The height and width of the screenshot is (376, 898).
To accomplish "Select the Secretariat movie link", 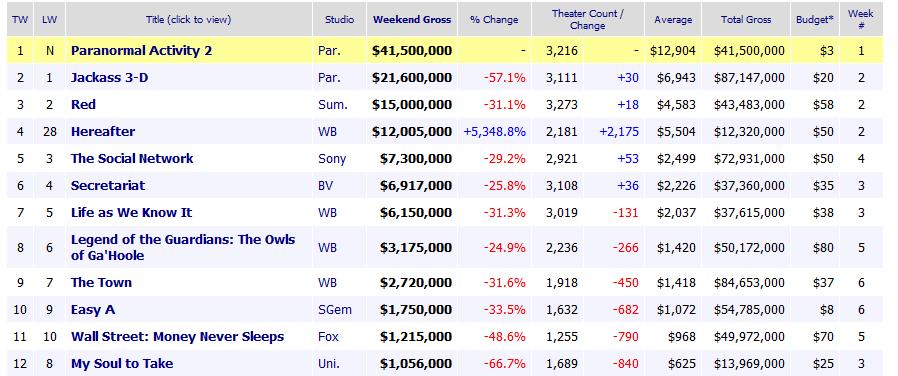I will [108, 185].
